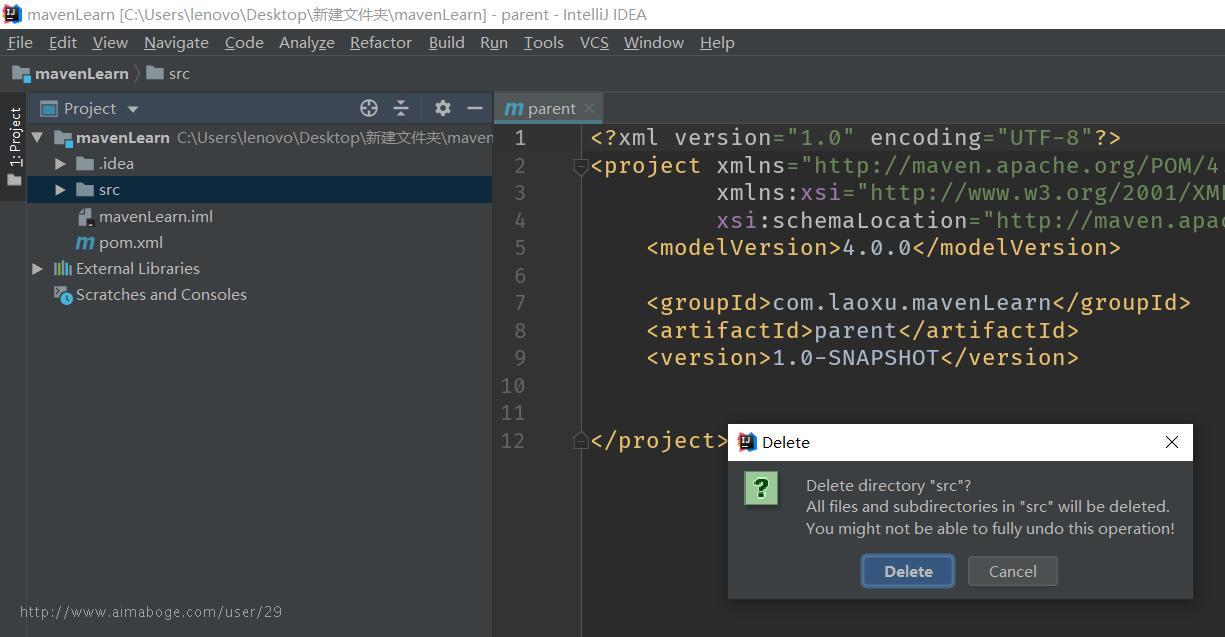The image size is (1225, 637).
Task: Click the External Libraries icon
Action: click(62, 268)
